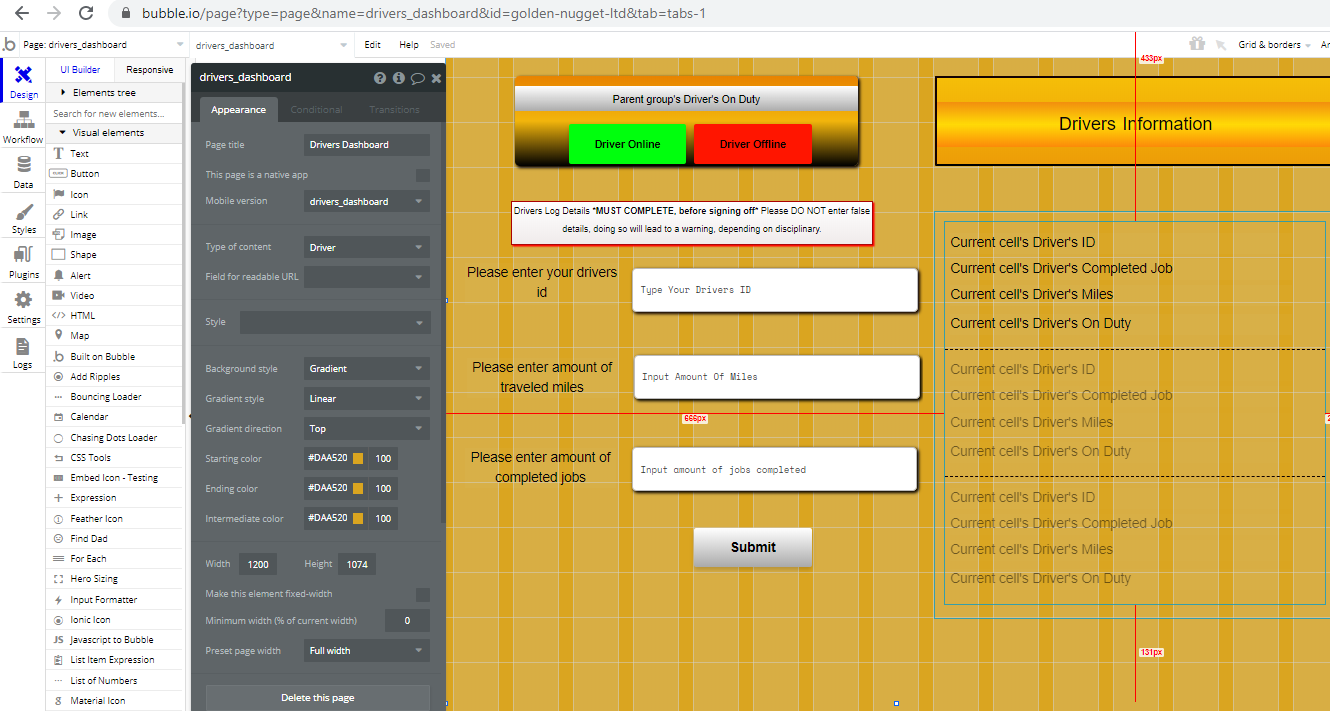Click Starting color swatch
1330x711 pixels.
(358, 459)
